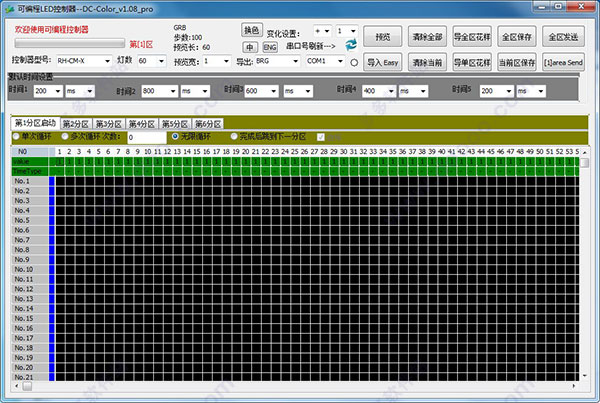This screenshot has height=403, width=600.
Task: Click the 当前区保存 button
Action: tap(517, 62)
